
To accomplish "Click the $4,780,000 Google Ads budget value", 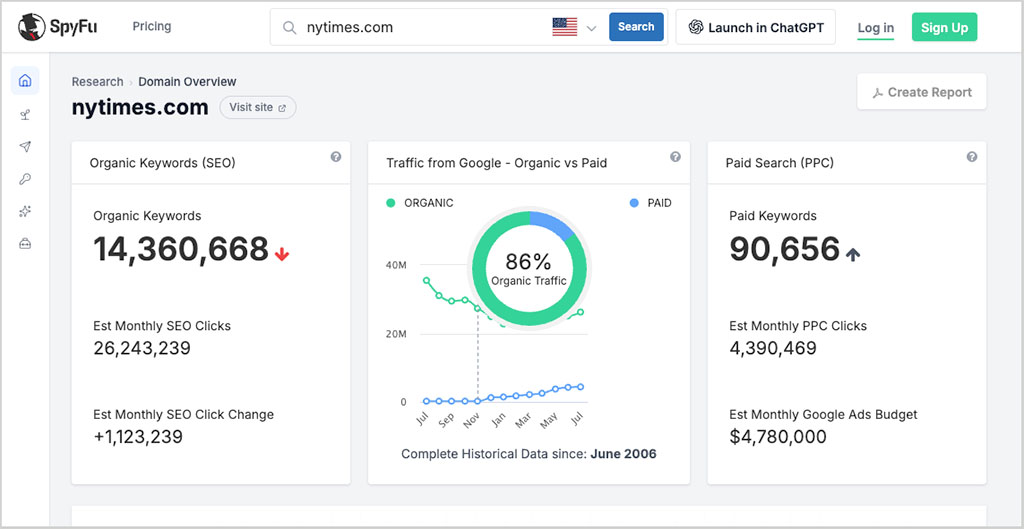I will coord(778,437).
